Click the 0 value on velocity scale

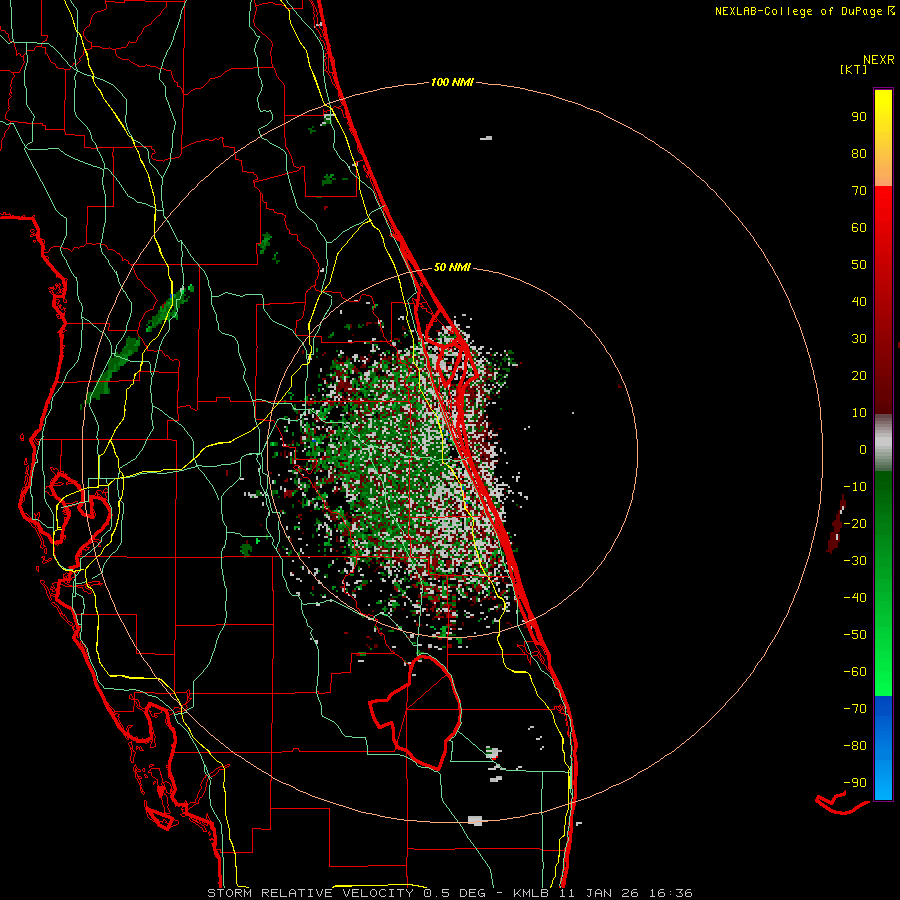[863, 450]
